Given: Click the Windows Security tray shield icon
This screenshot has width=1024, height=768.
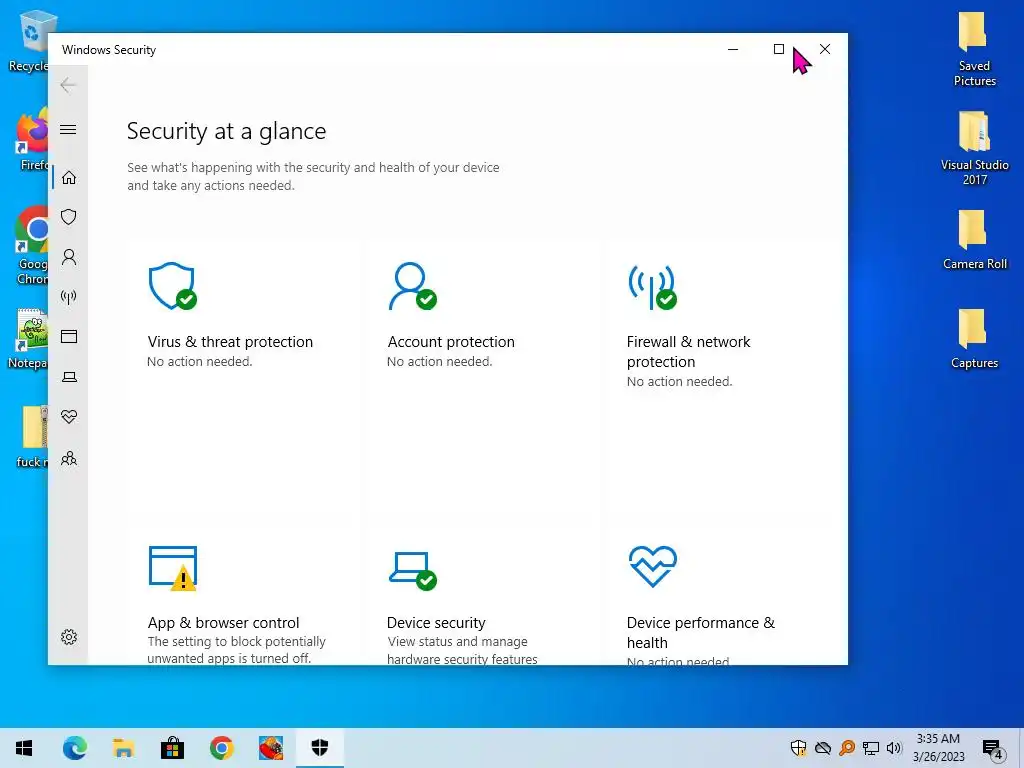Looking at the screenshot, I should tap(798, 748).
